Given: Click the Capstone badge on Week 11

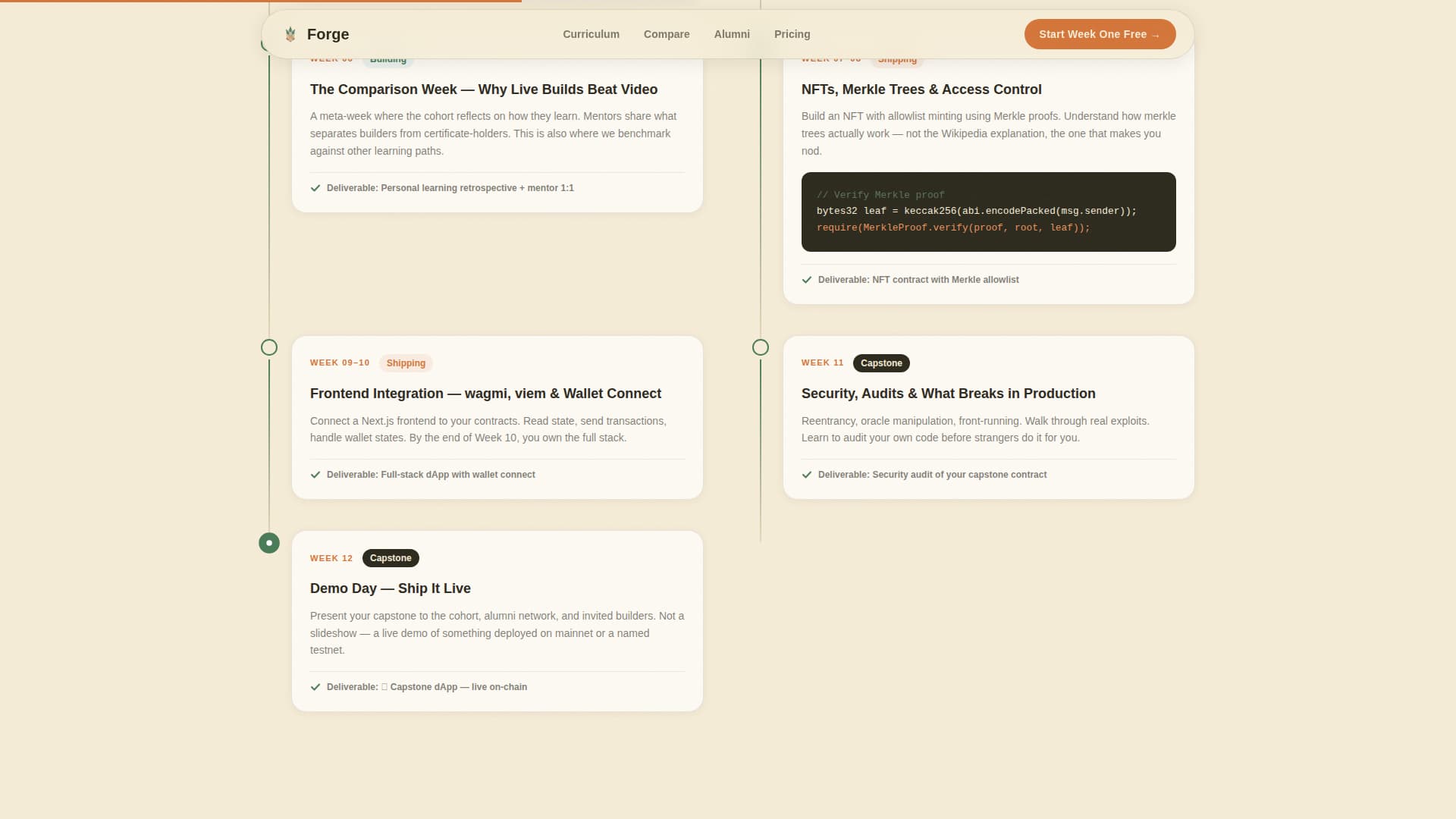Looking at the screenshot, I should [881, 363].
